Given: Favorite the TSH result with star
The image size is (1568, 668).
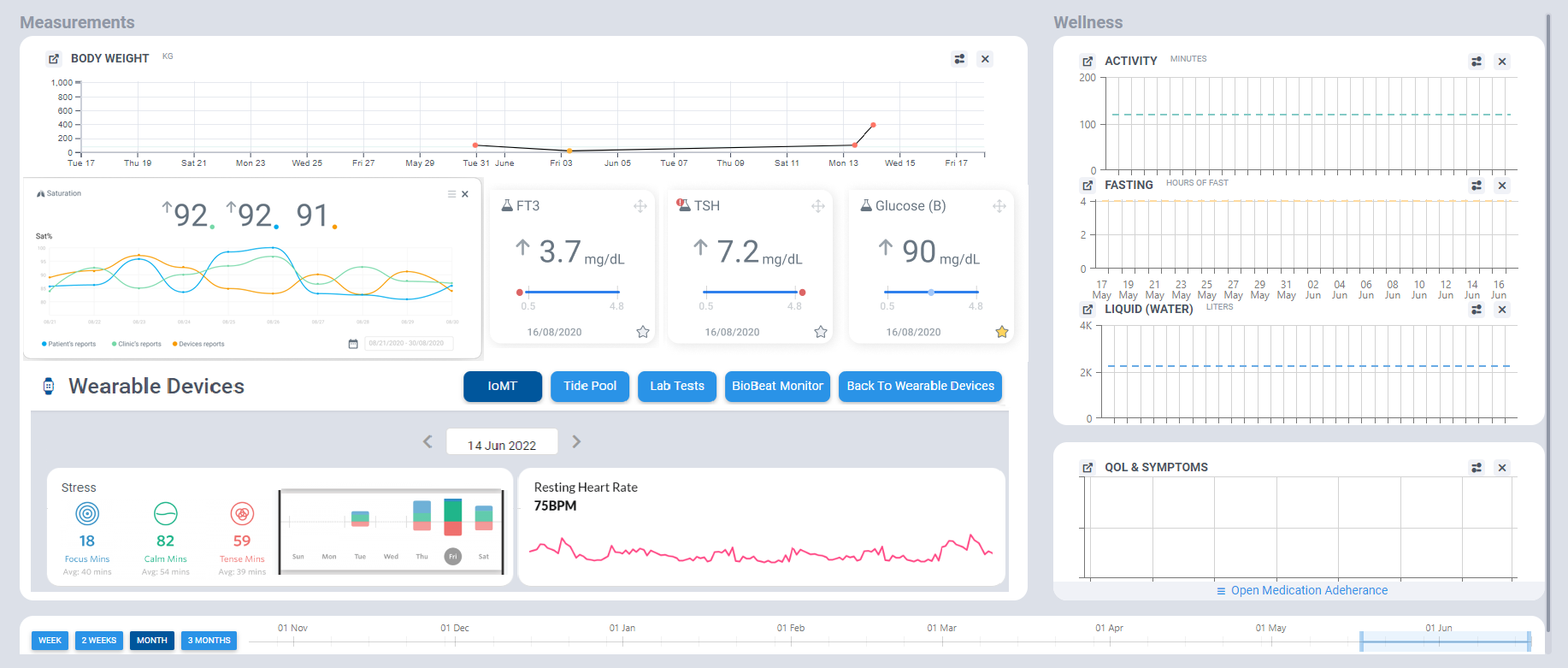Looking at the screenshot, I should [821, 332].
